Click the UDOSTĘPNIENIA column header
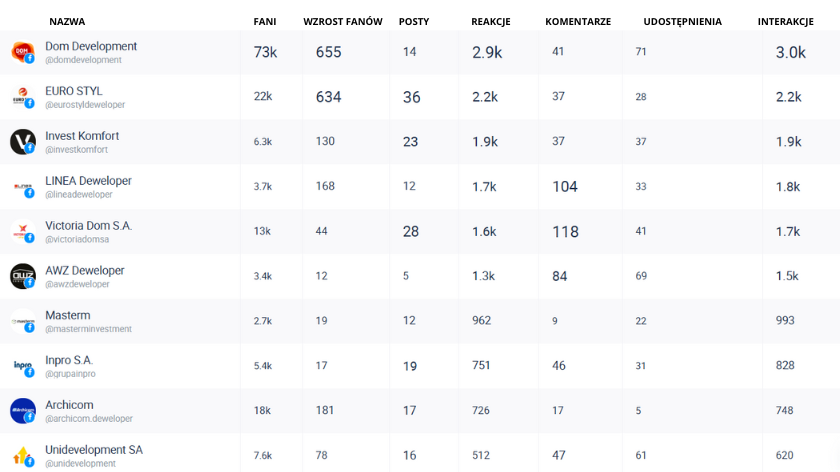 tap(682, 21)
